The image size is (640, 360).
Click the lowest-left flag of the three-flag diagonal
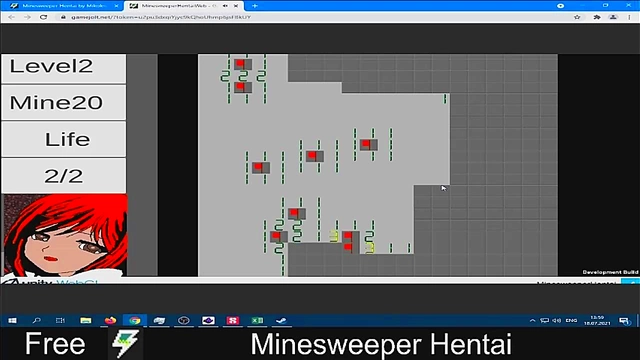261,167
